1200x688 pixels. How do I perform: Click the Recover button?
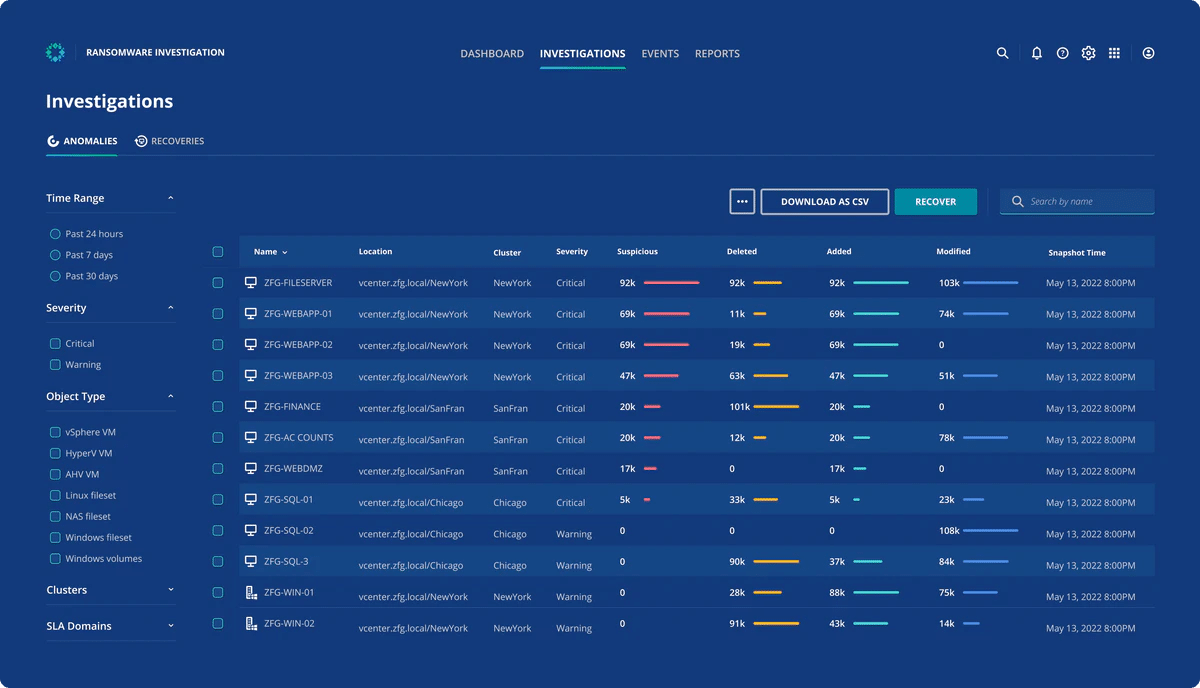(x=936, y=202)
